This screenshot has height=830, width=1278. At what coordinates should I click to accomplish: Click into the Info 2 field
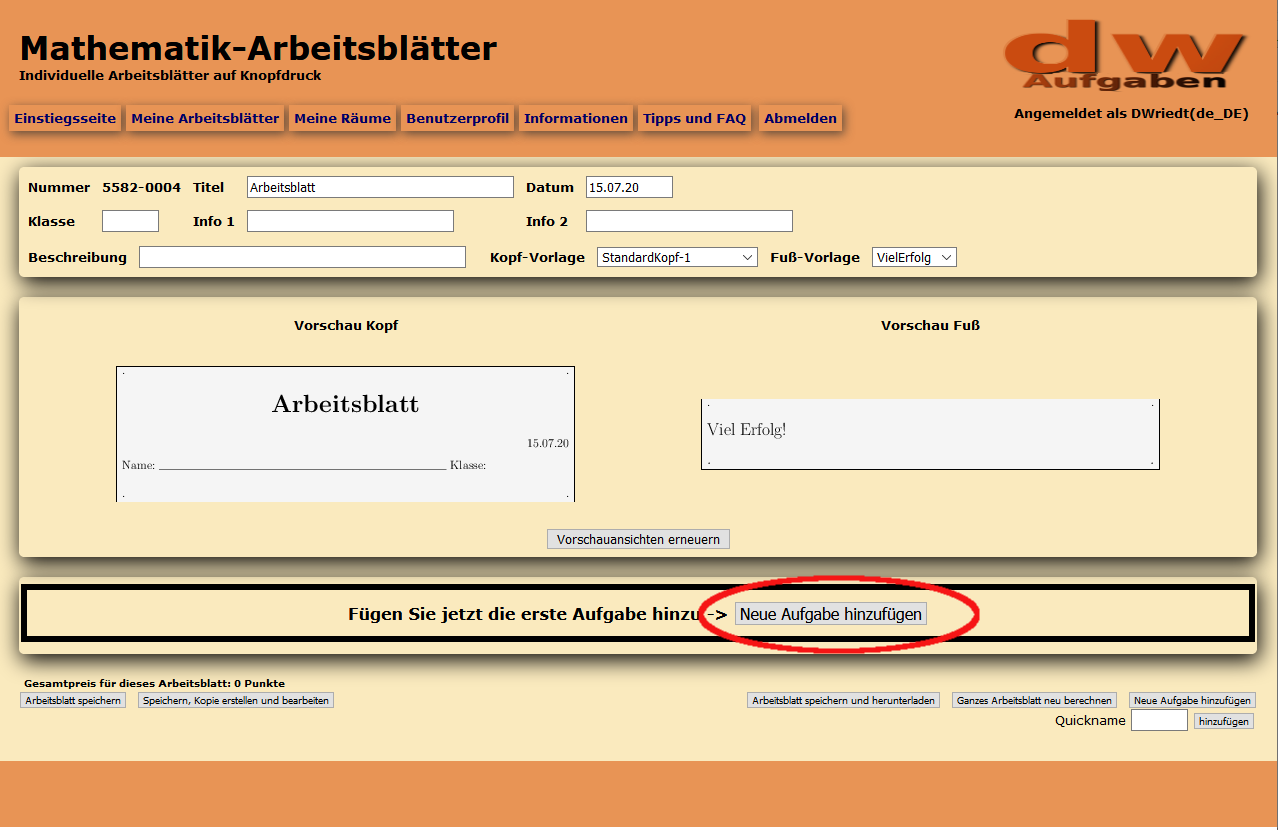coord(689,221)
